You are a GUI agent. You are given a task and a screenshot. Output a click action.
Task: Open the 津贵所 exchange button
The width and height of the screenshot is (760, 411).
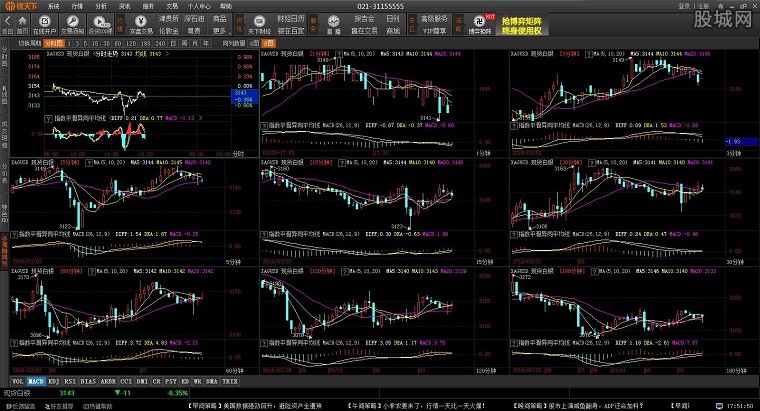[169, 18]
